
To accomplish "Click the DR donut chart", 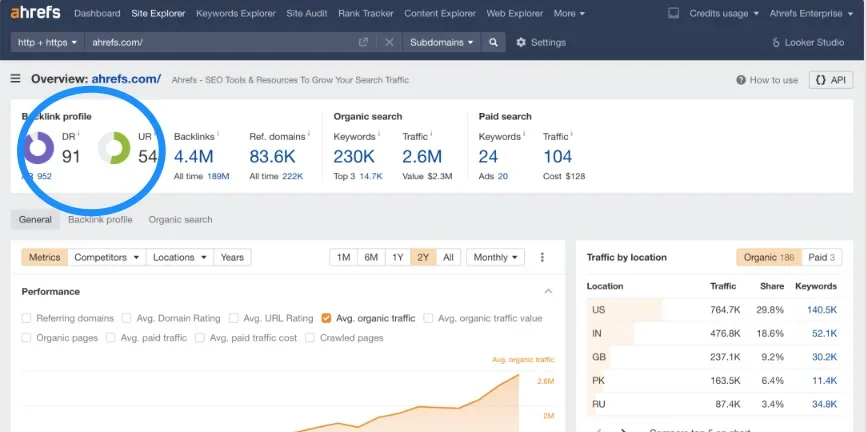I will pyautogui.click(x=38, y=148).
